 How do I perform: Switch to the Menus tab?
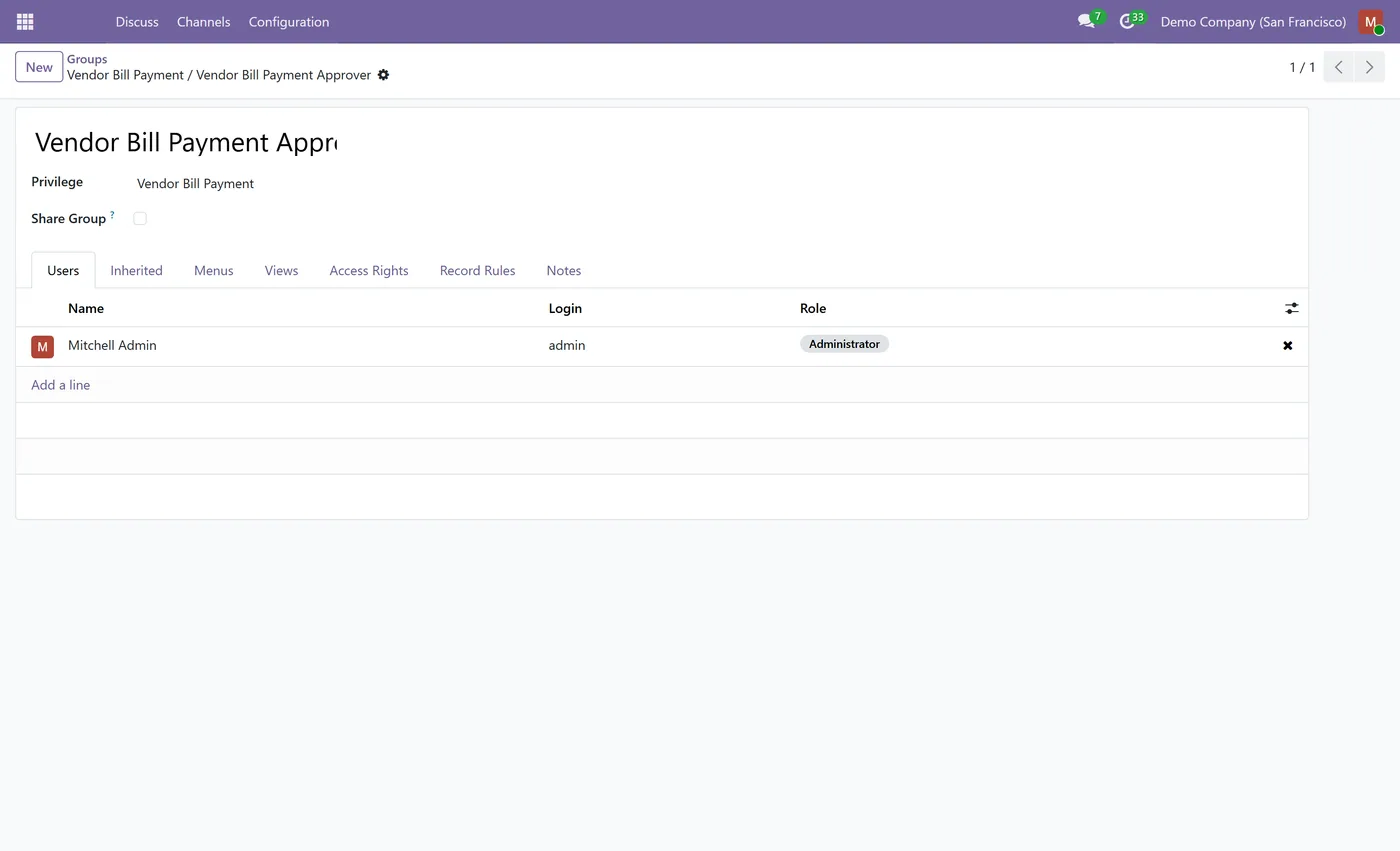[x=213, y=270]
